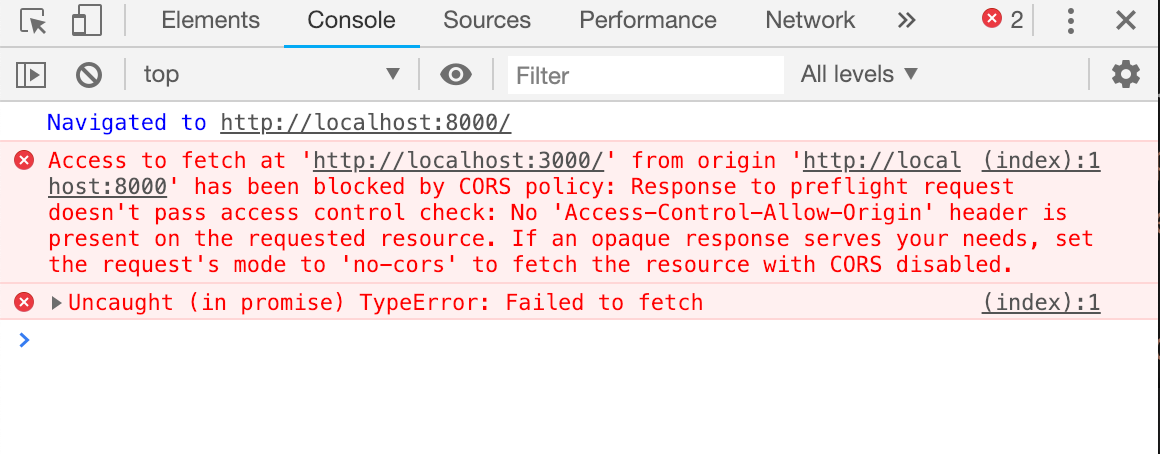Show the console sidebar panel icon
This screenshot has width=1160, height=454.
31,75
